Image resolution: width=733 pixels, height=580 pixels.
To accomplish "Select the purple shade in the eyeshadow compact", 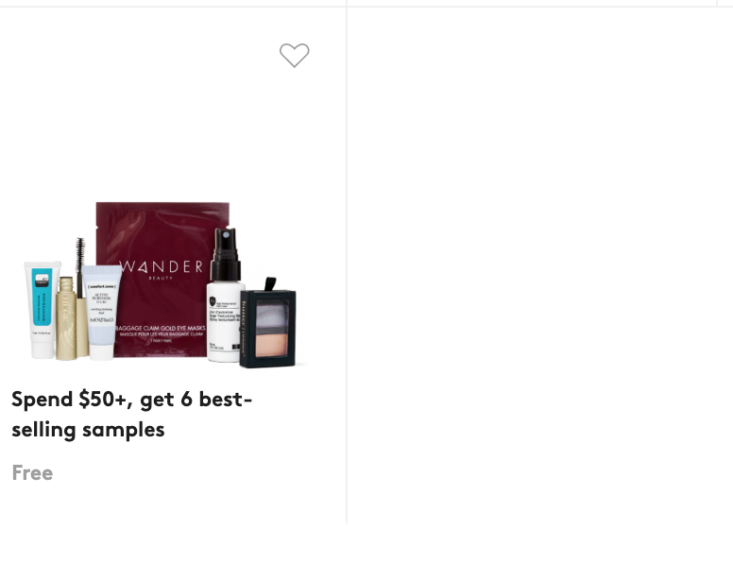I will click(x=272, y=313).
